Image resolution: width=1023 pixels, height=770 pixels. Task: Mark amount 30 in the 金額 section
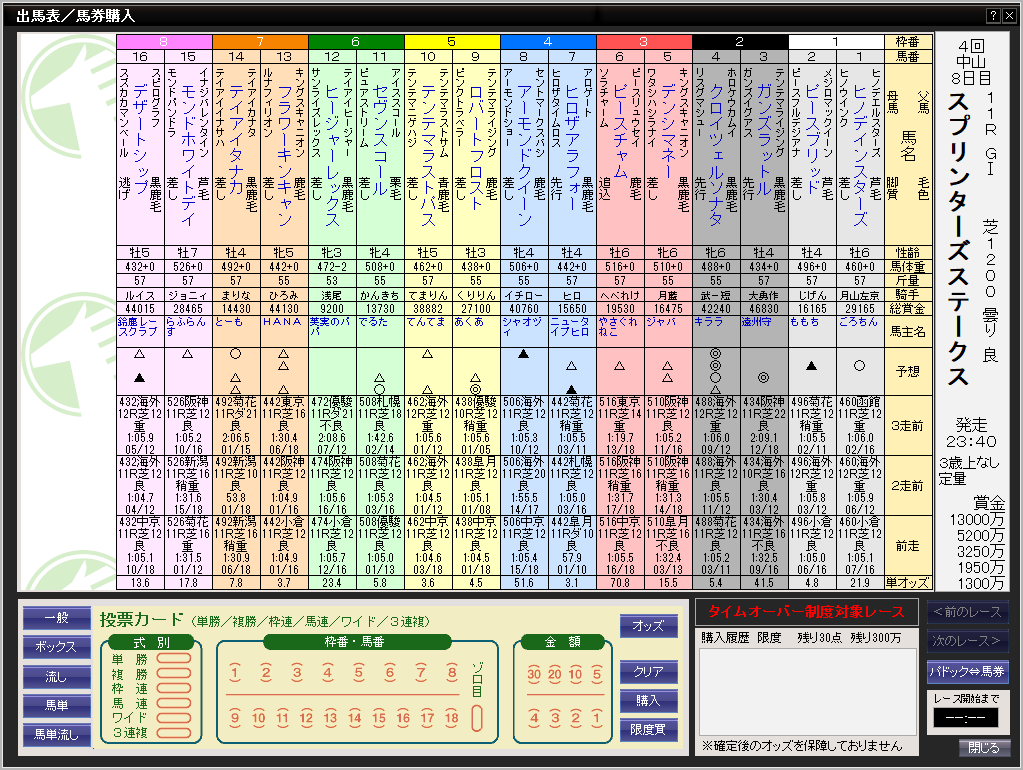[x=533, y=673]
